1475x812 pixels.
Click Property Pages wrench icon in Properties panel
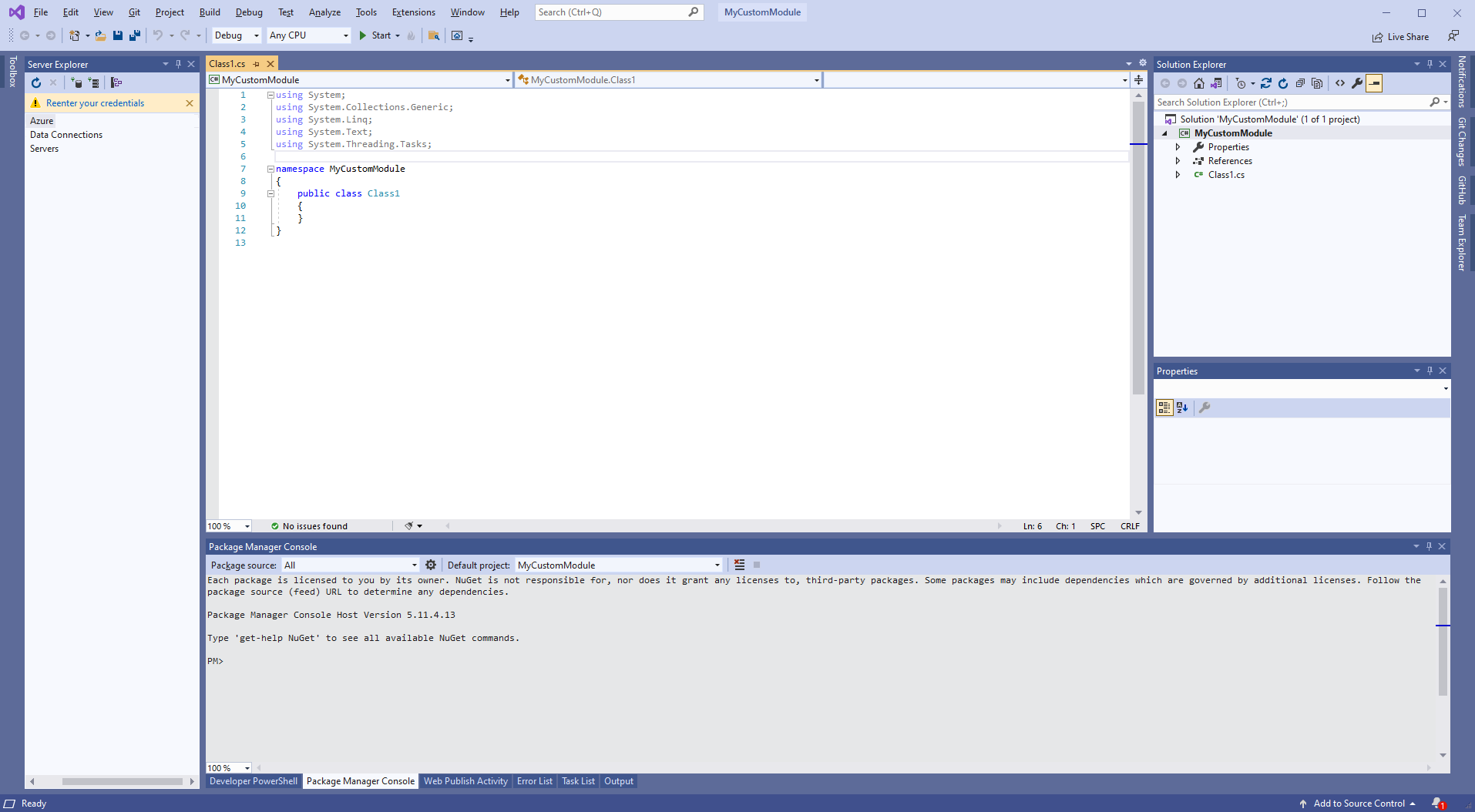coord(1205,408)
